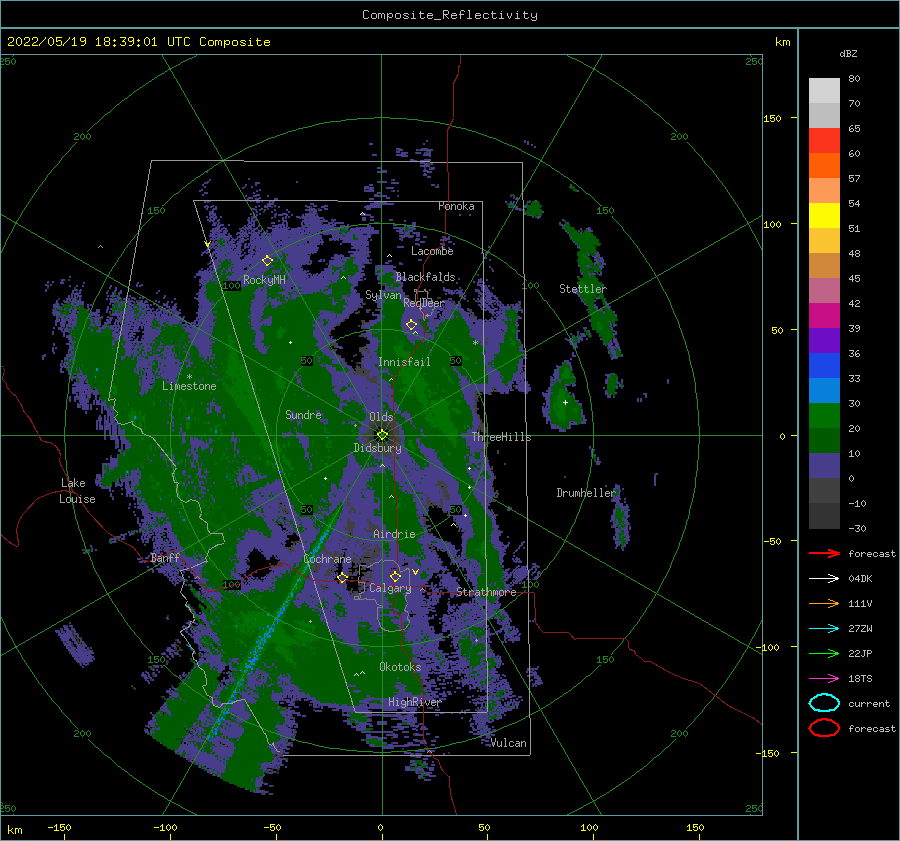Click the Sylvan label
Screen dimensions: 900x841
point(383,295)
